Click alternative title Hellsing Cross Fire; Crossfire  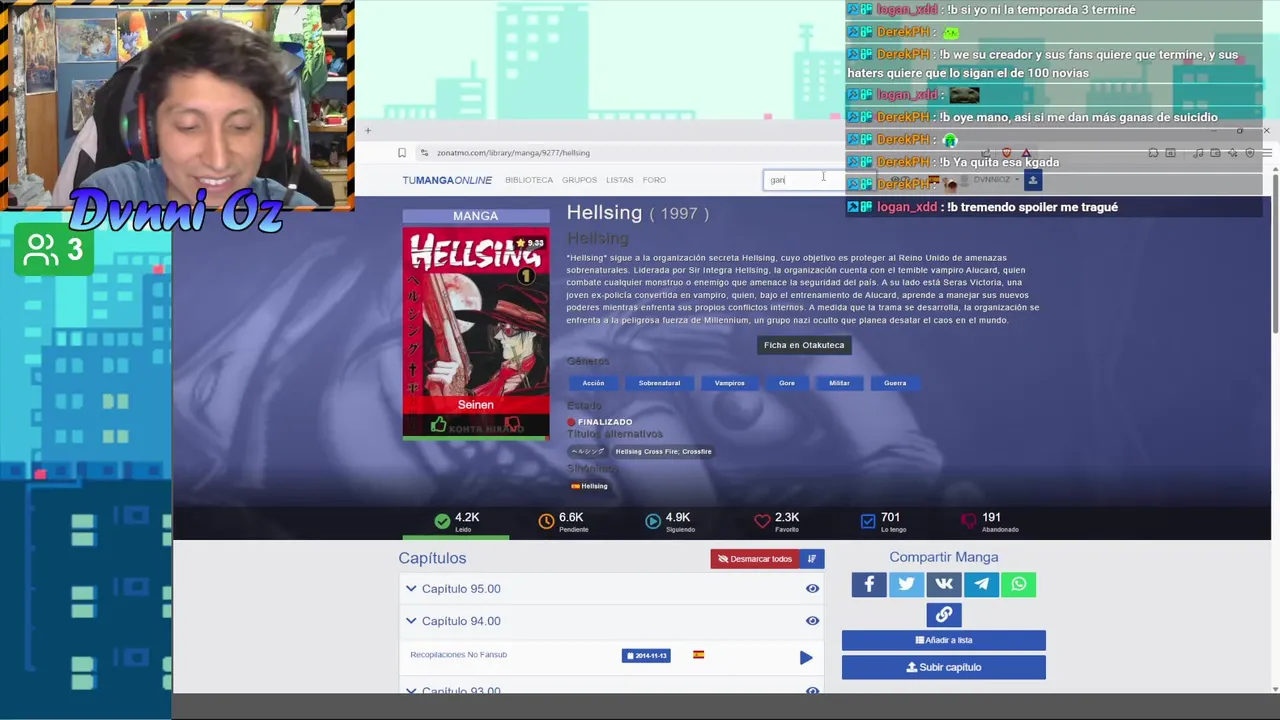click(x=663, y=451)
